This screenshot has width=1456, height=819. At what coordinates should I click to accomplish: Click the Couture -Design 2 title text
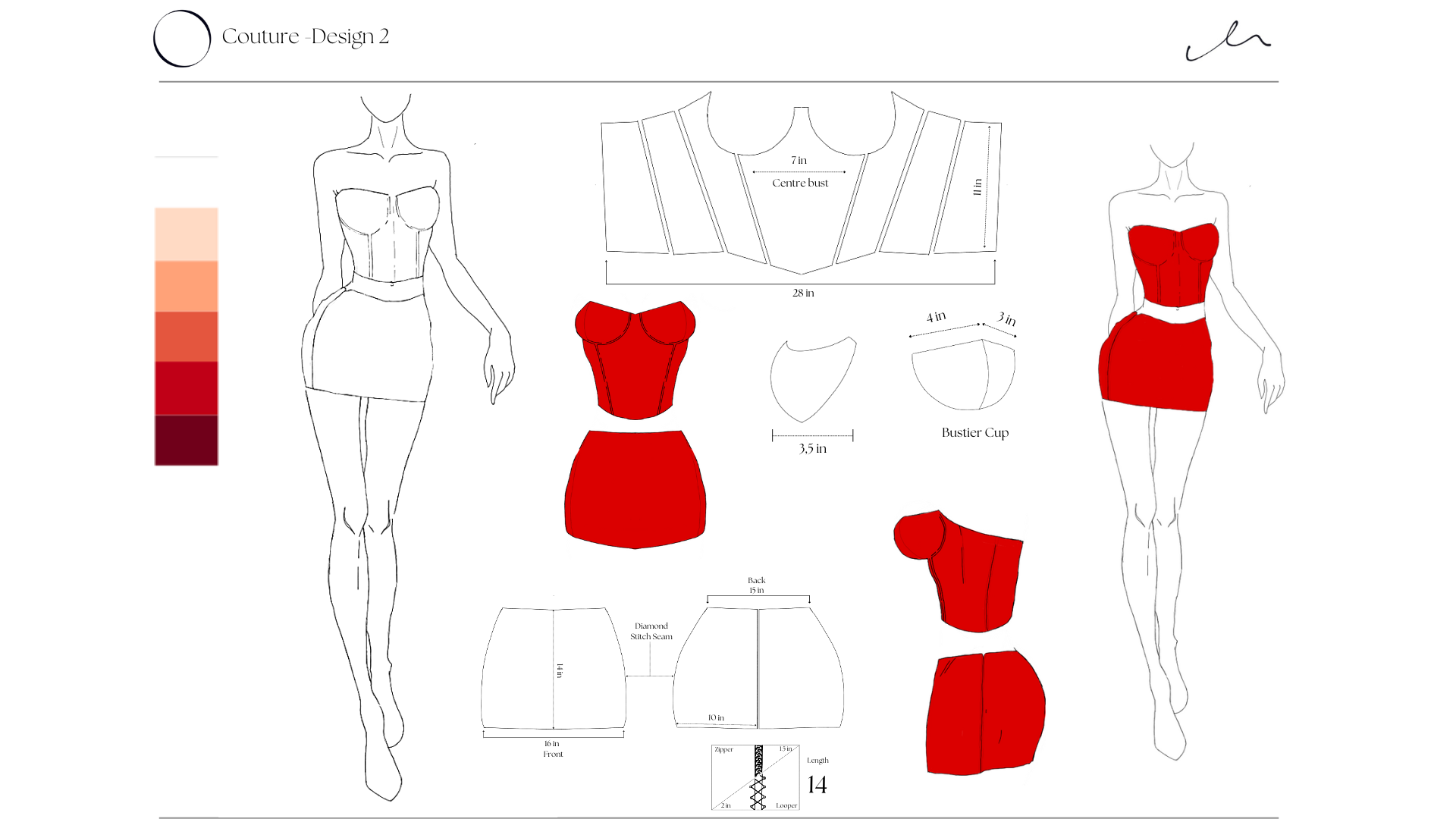click(305, 36)
